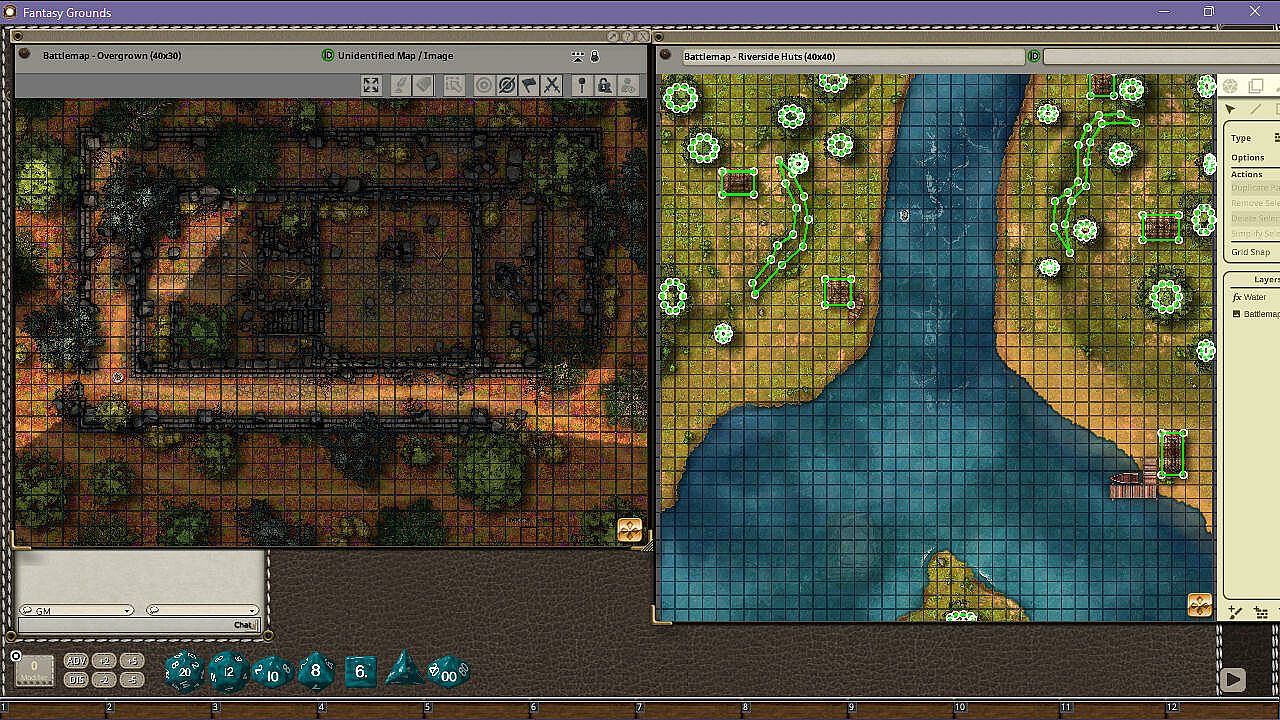The width and height of the screenshot is (1280, 720).
Task: Select the Water fx layer
Action: pos(1249,297)
